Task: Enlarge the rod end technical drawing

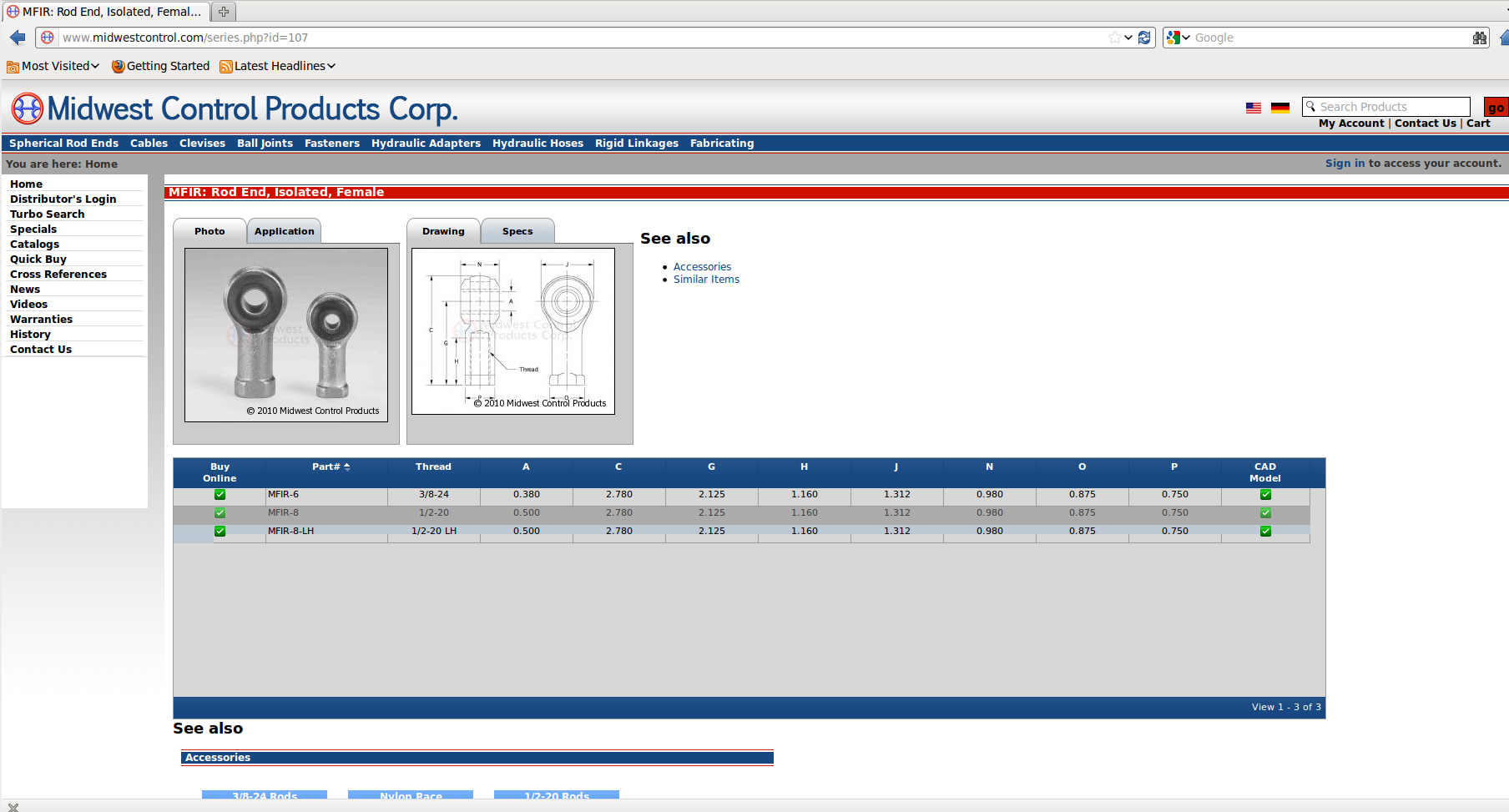Action: click(x=513, y=331)
